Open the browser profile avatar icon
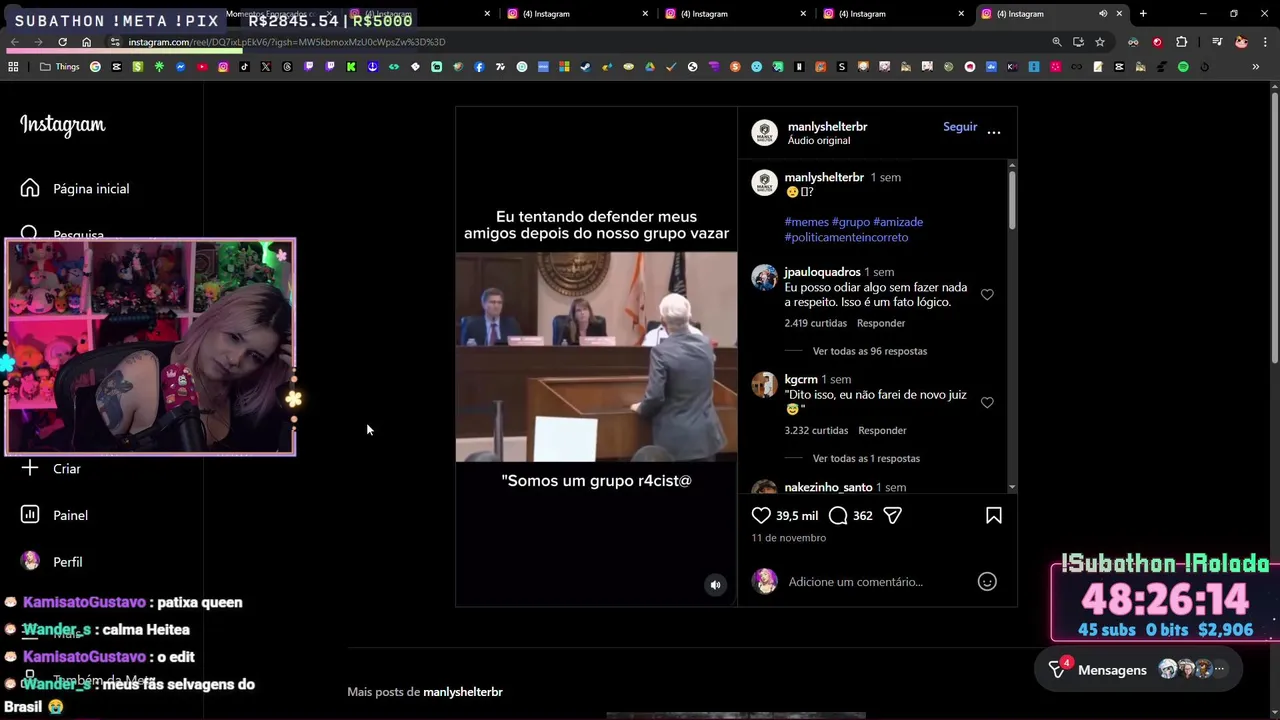Image resolution: width=1280 pixels, height=720 pixels. pyautogui.click(x=1241, y=42)
